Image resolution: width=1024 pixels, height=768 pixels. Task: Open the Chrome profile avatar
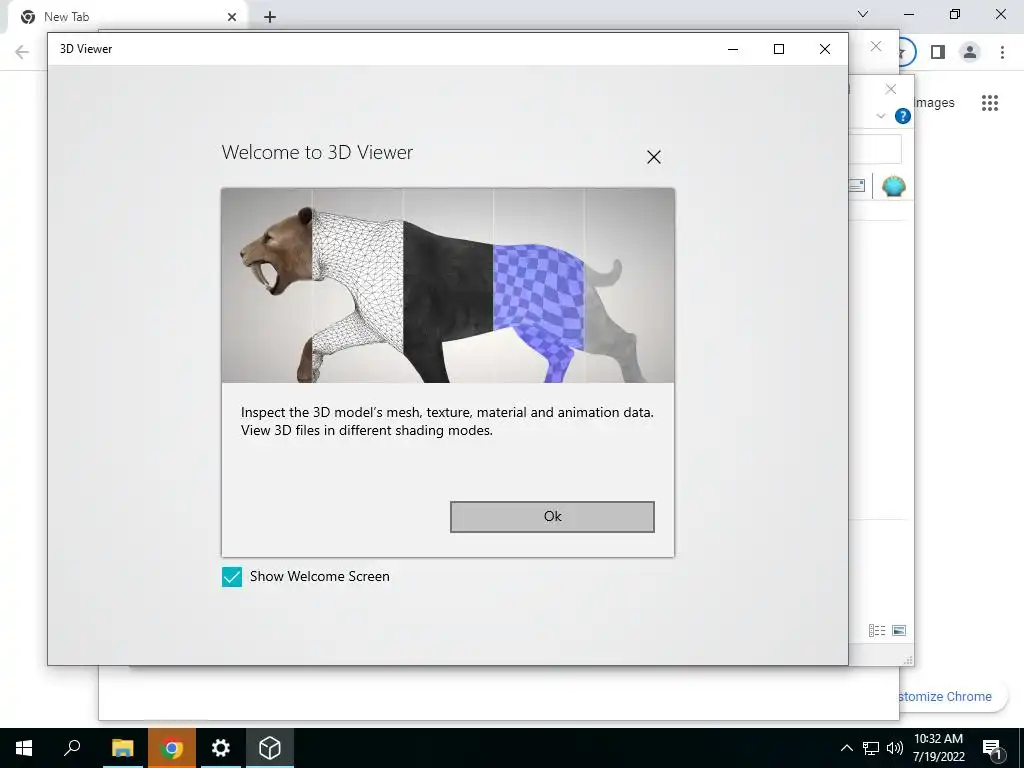[970, 52]
